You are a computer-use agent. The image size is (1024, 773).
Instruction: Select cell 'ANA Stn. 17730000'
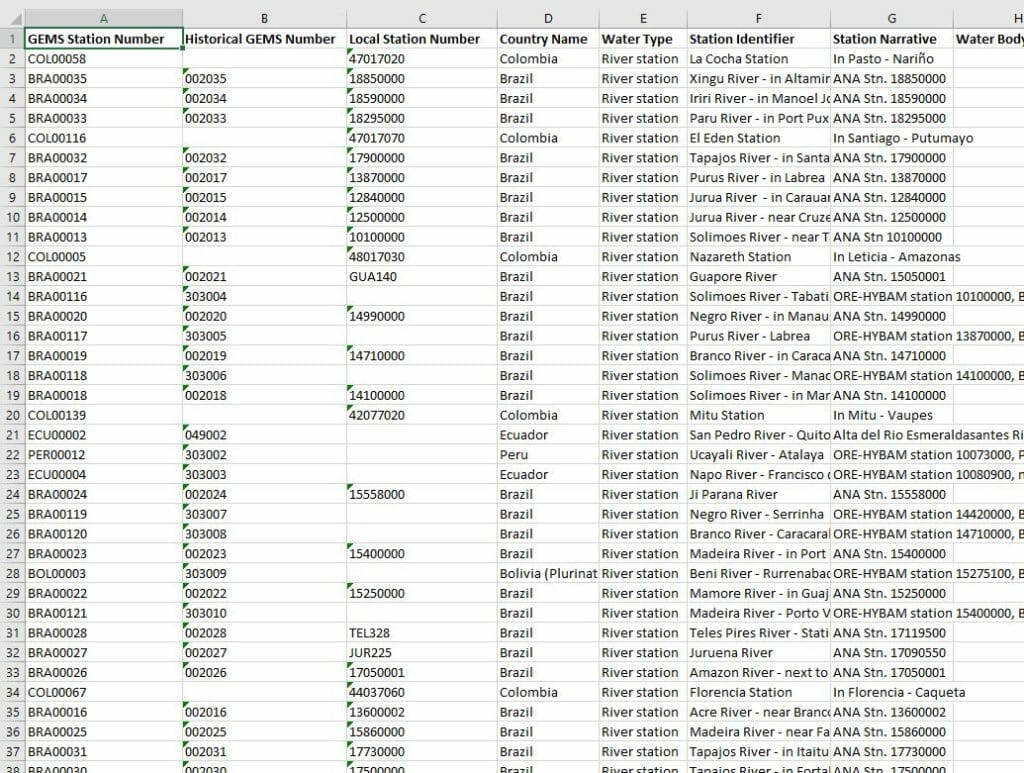pyautogui.click(x=892, y=751)
